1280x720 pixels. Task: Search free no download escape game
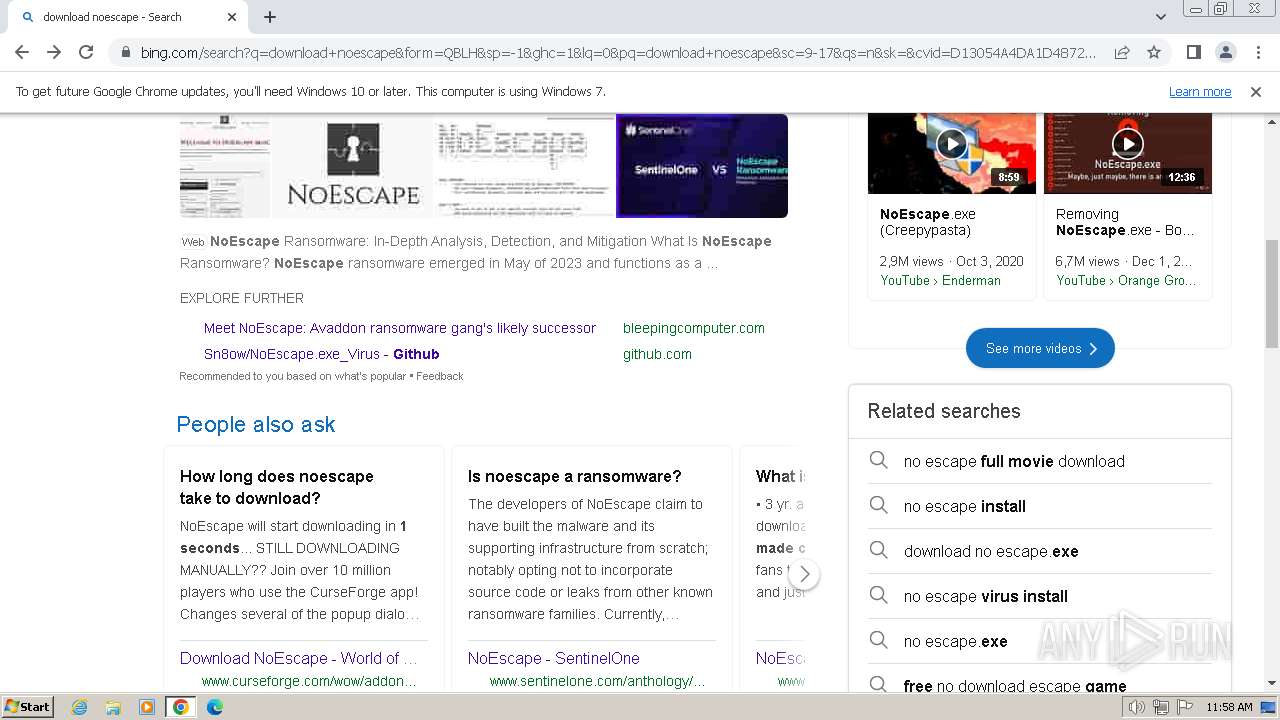(1015, 685)
